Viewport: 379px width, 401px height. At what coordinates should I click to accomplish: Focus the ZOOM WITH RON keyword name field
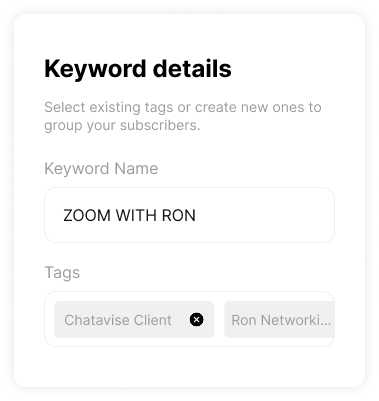tap(189, 215)
